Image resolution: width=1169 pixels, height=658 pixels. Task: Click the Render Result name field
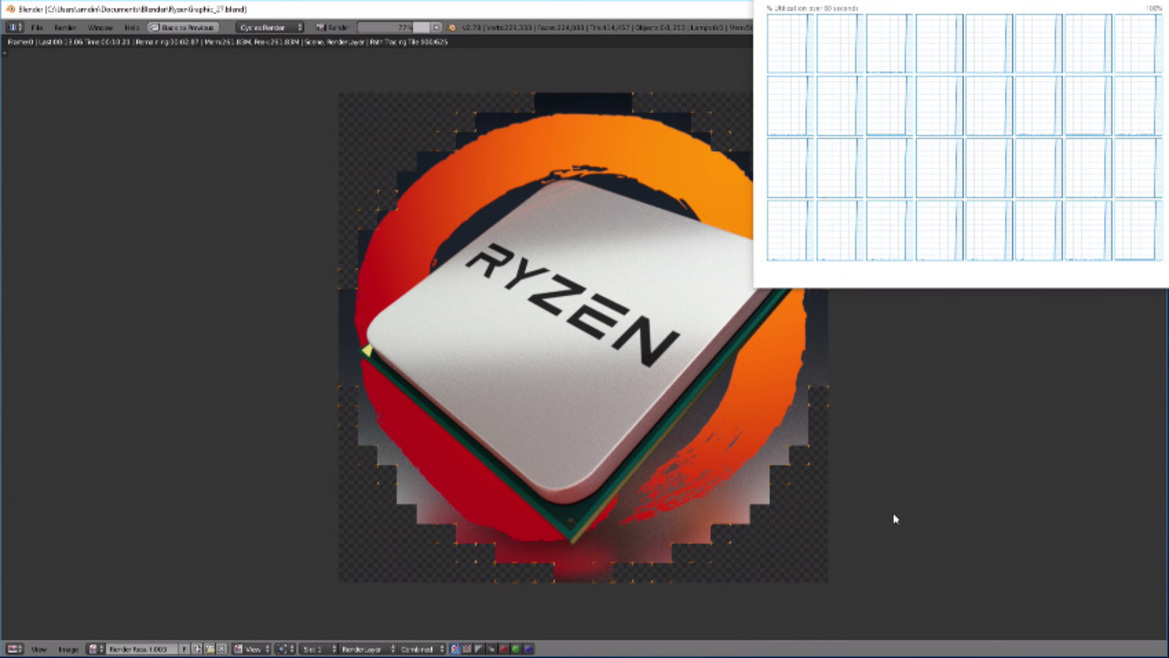[142, 649]
